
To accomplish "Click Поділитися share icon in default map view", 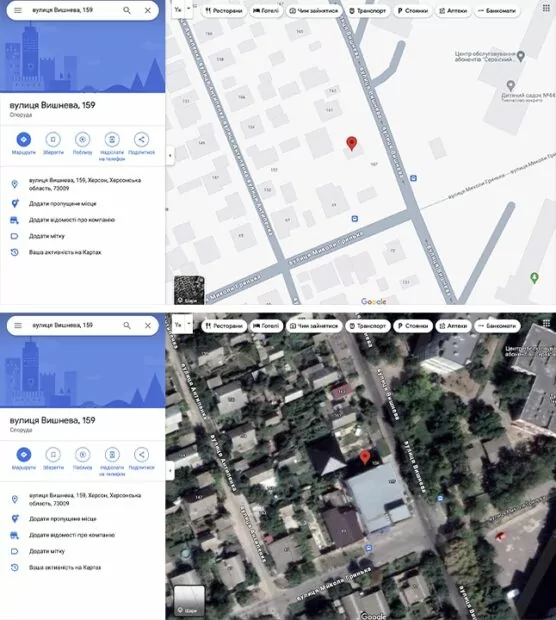I will tap(141, 140).
